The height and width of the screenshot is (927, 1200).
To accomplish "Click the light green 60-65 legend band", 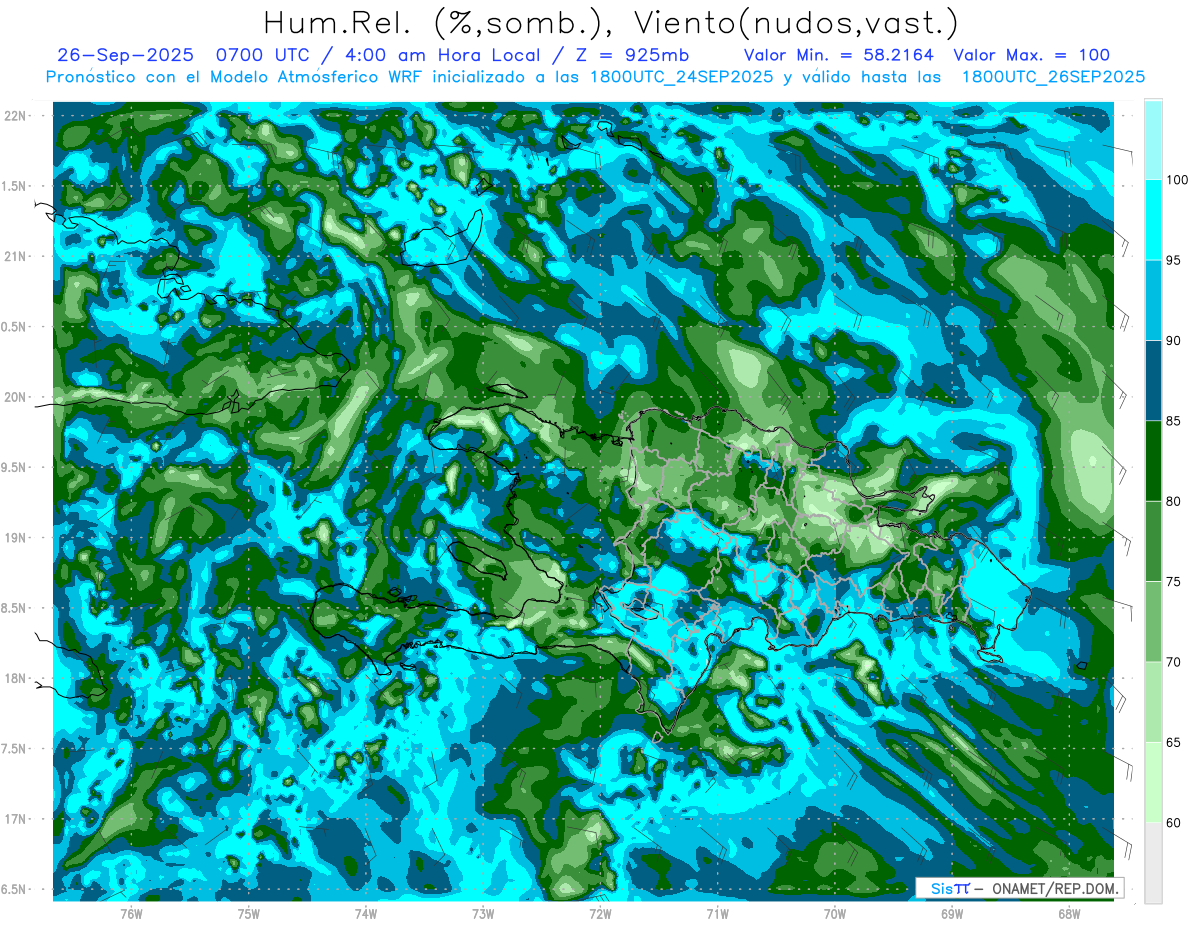I will point(1153,782).
